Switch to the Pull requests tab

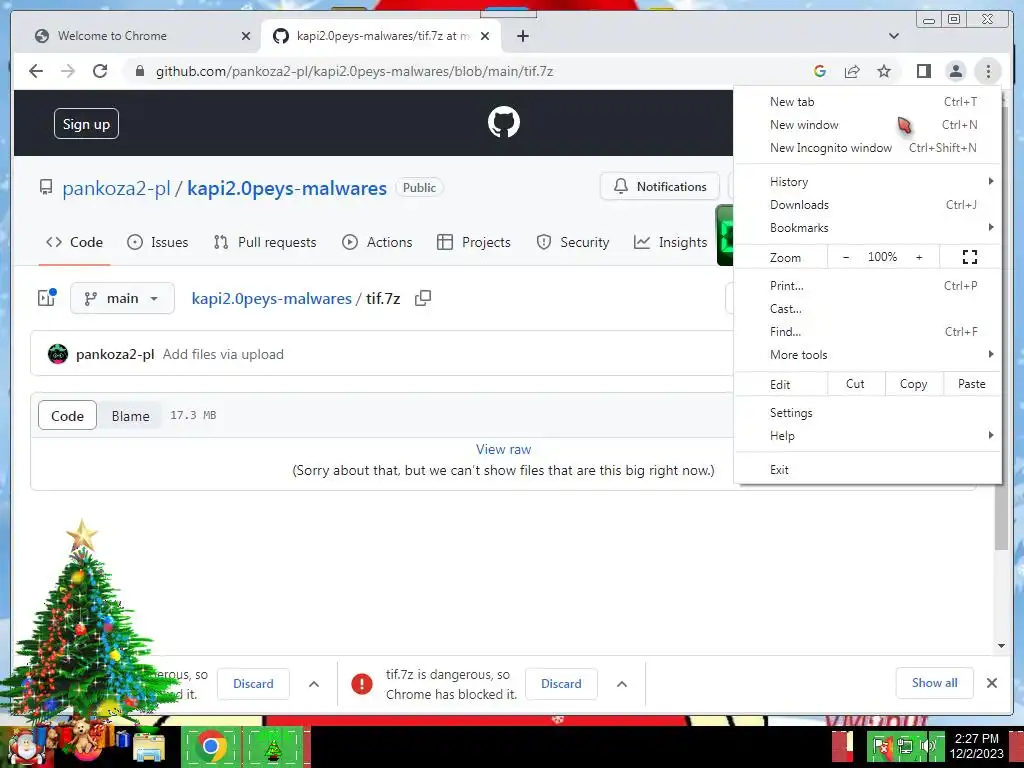point(265,242)
